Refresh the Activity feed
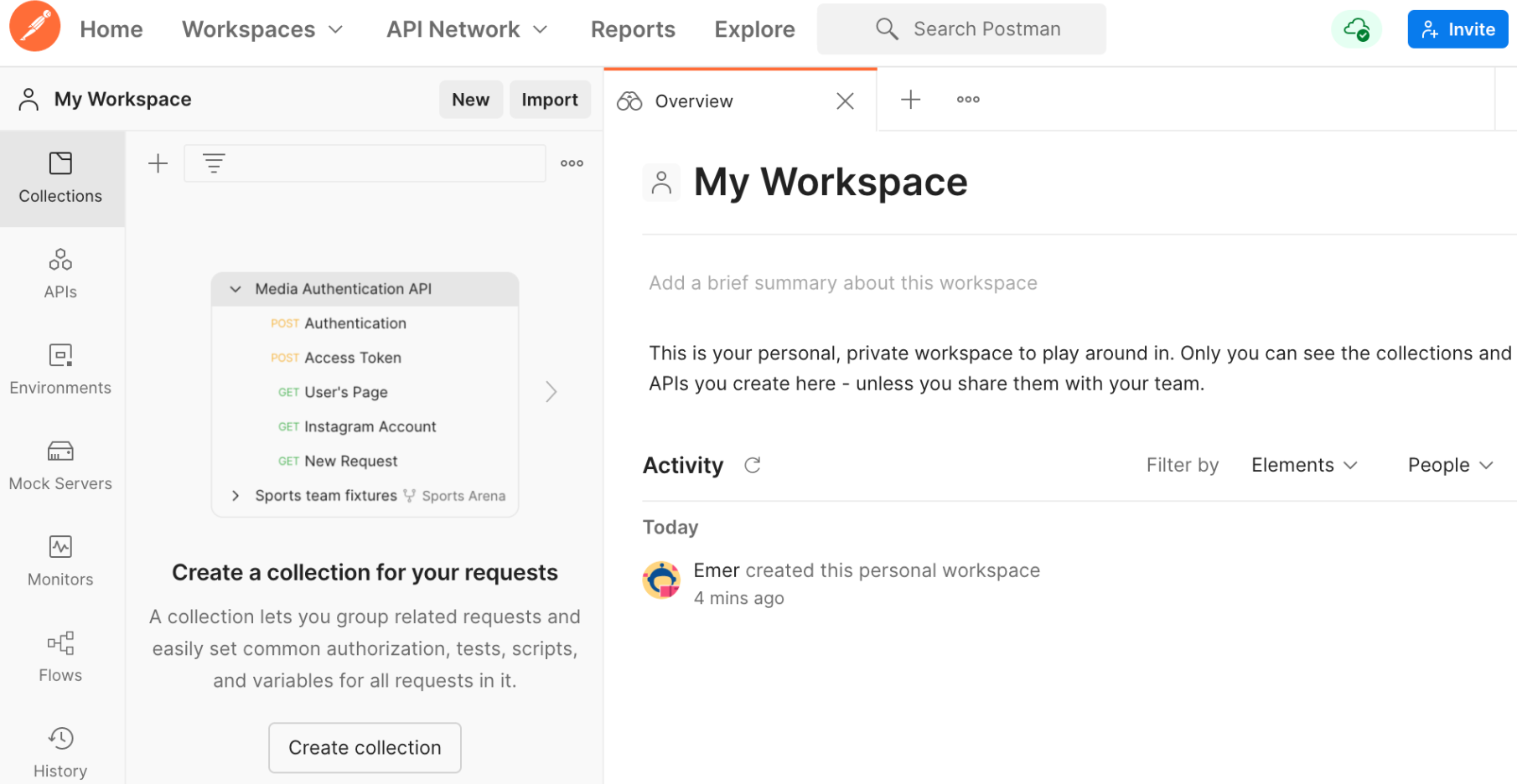The width and height of the screenshot is (1517, 784). coord(752,465)
